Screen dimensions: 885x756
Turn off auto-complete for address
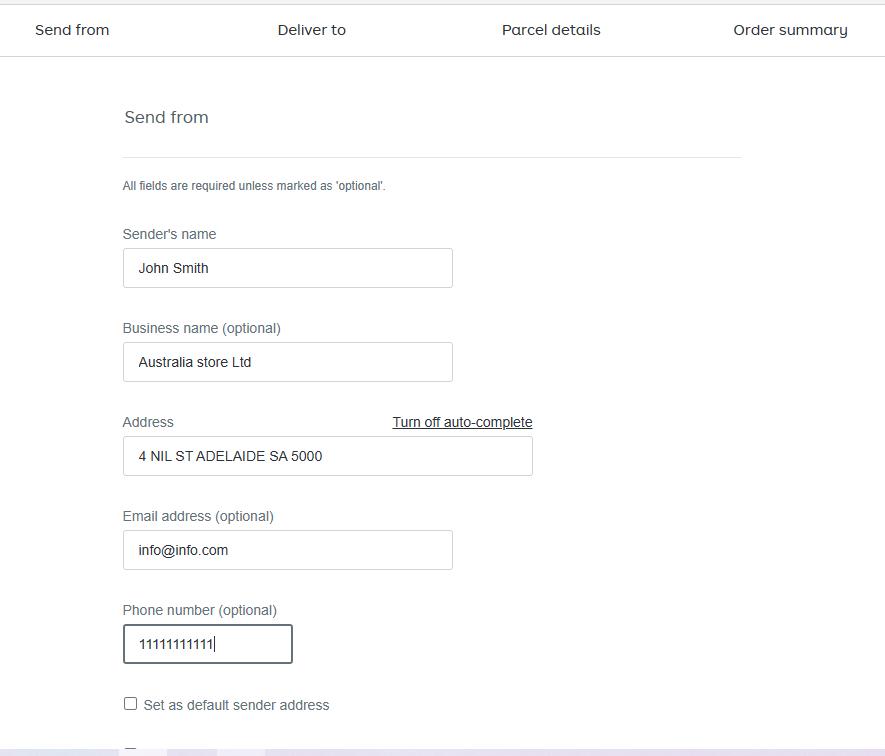[x=462, y=422]
